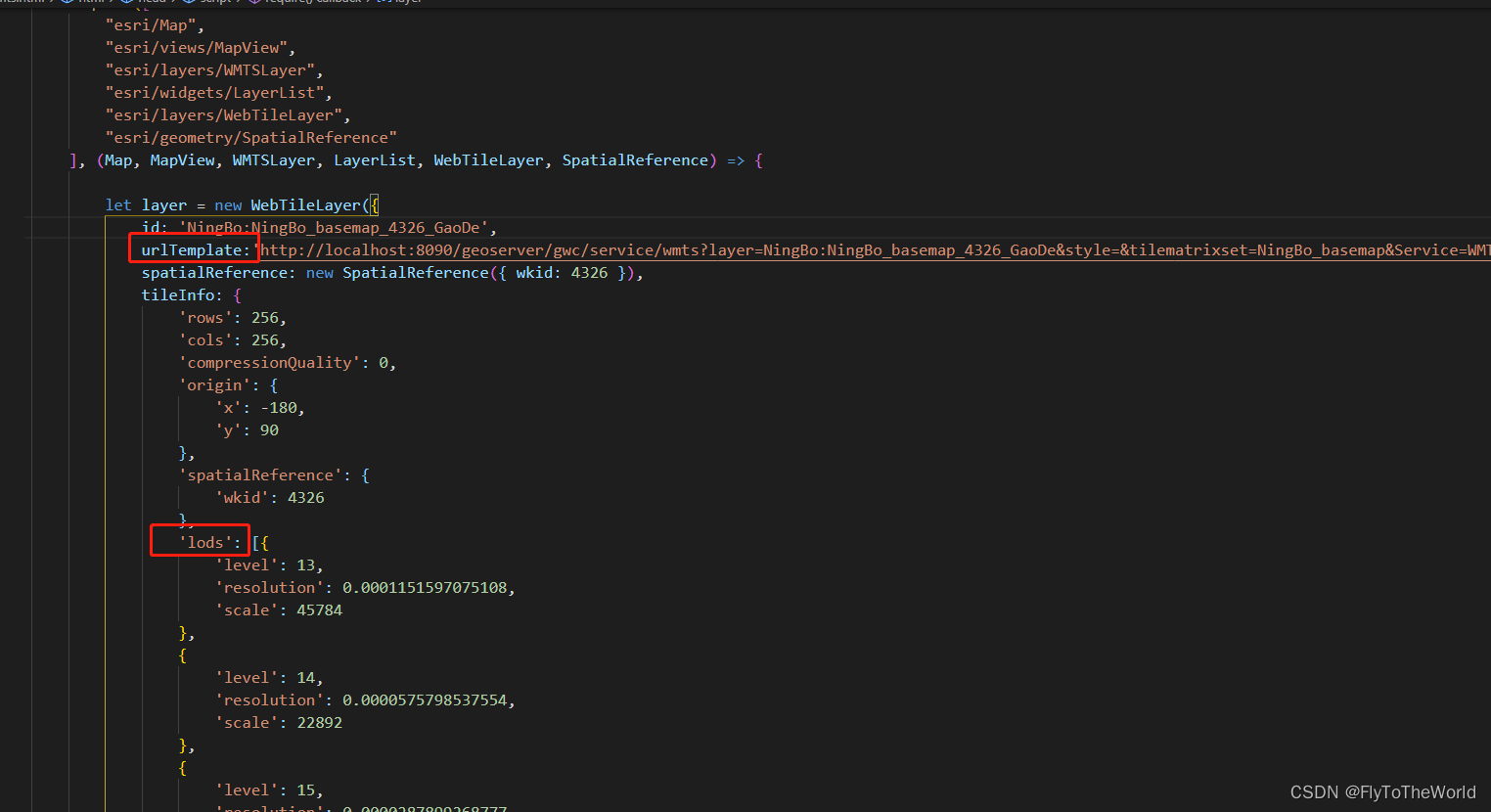The width and height of the screenshot is (1491, 812).
Task: Click the require() callback symbol icon
Action: (256, 2)
